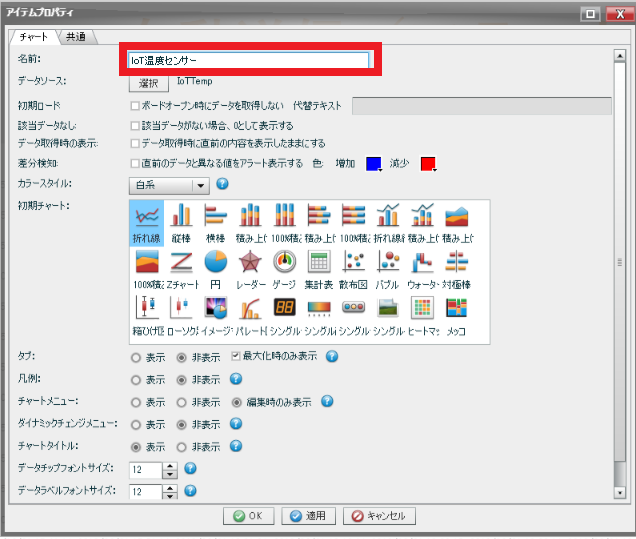
Task: Open help for データチップフォントサイズ
Action: click(190, 468)
